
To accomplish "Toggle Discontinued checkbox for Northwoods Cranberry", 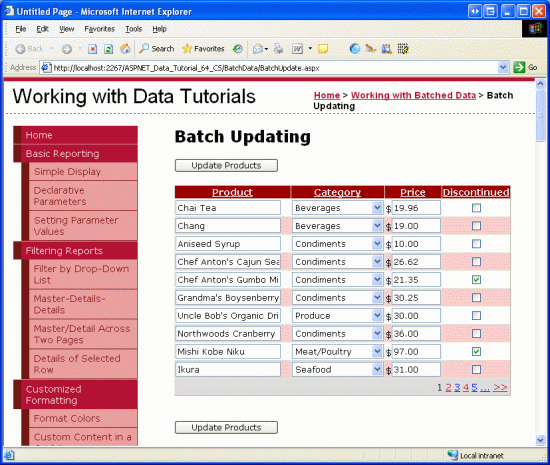I will coord(476,333).
